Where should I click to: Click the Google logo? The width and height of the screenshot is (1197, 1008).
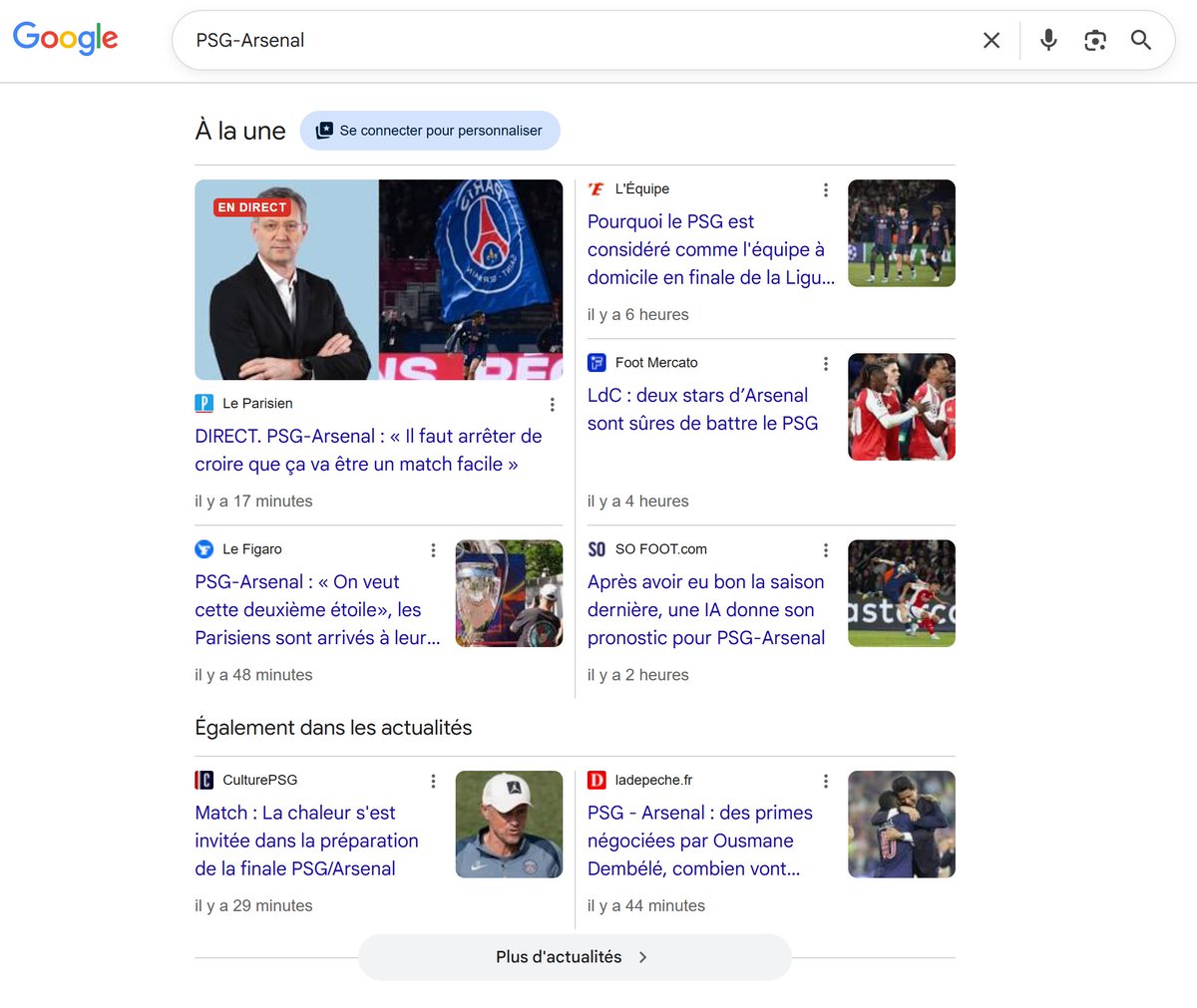coord(66,38)
